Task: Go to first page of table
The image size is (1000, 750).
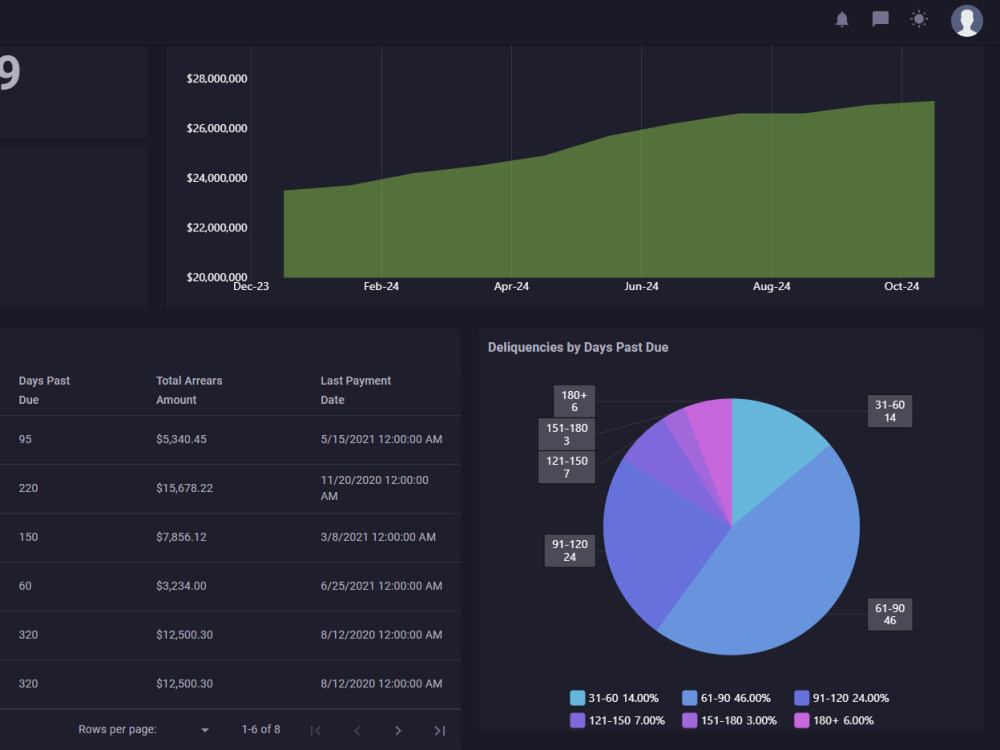Action: coord(315,730)
